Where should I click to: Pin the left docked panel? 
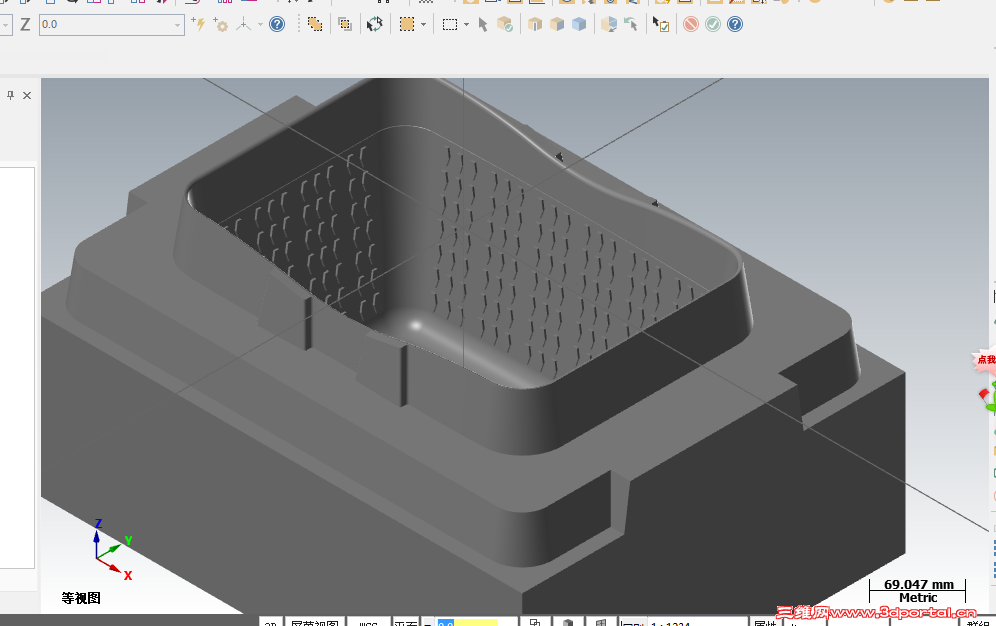(10, 95)
